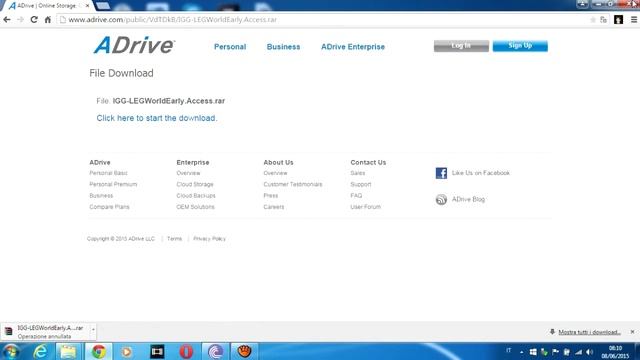Click the network signal tray icon

coord(578,352)
